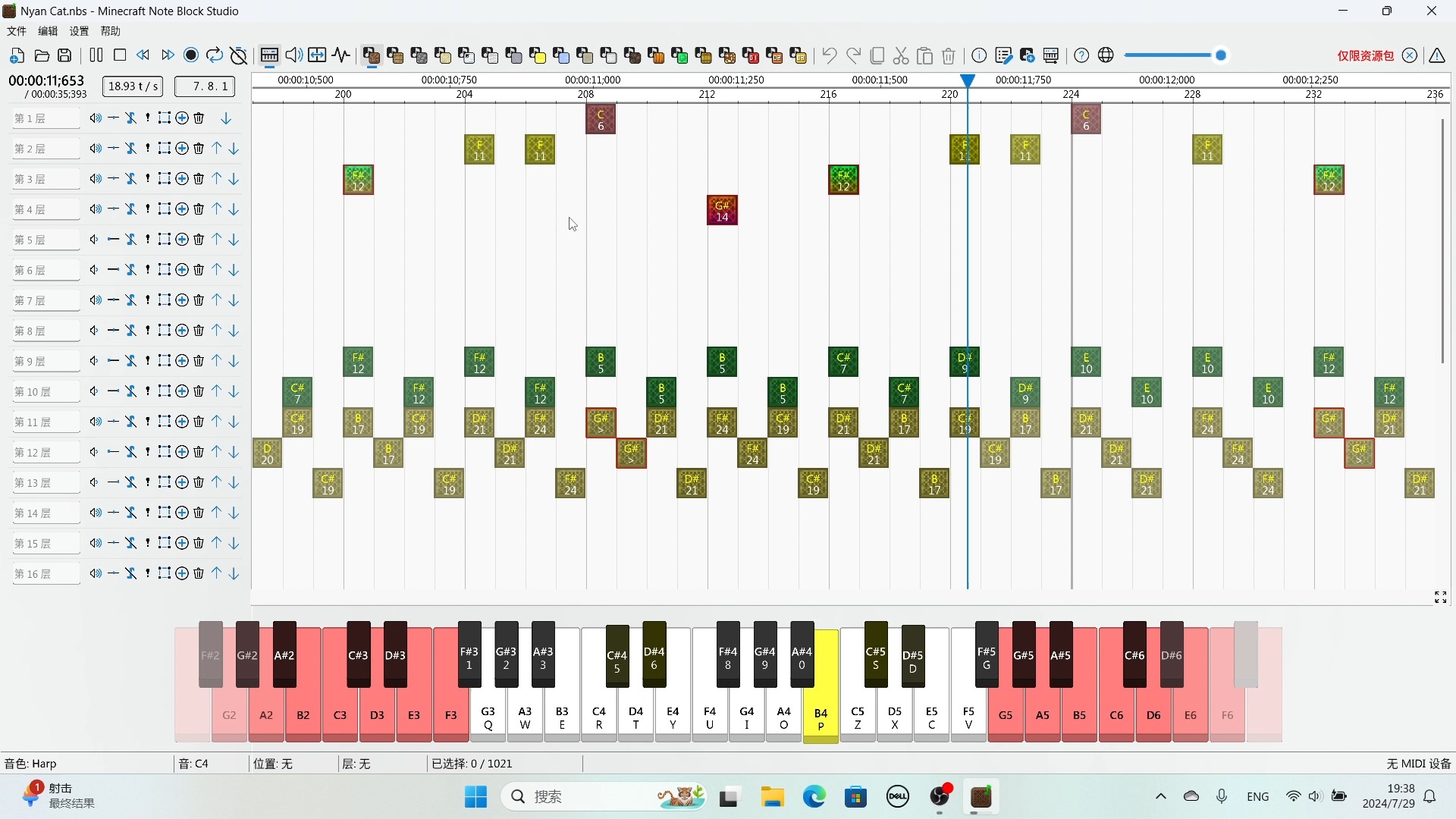Open MIDI device manager icon
Viewport: 1456px width, 819px height.
point(1051,55)
